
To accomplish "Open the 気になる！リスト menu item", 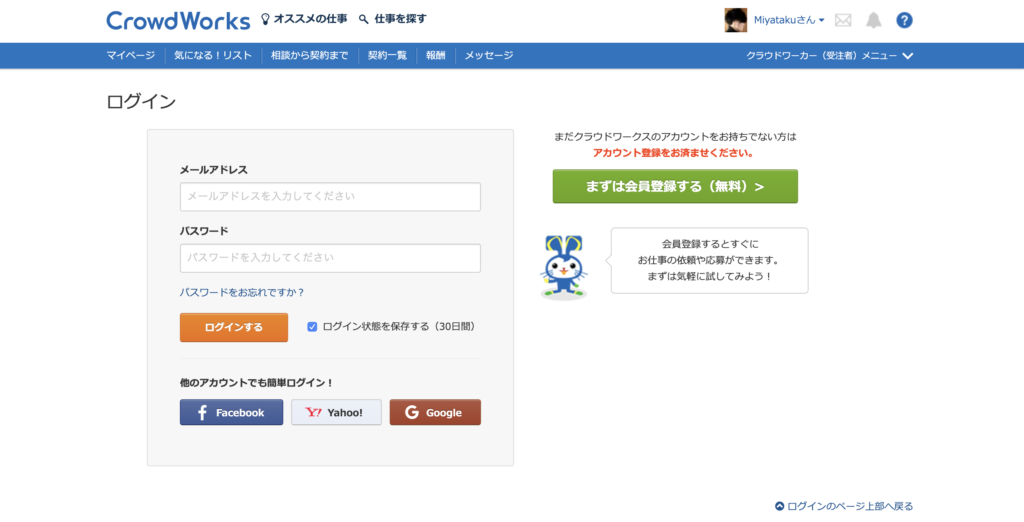I will coord(213,56).
